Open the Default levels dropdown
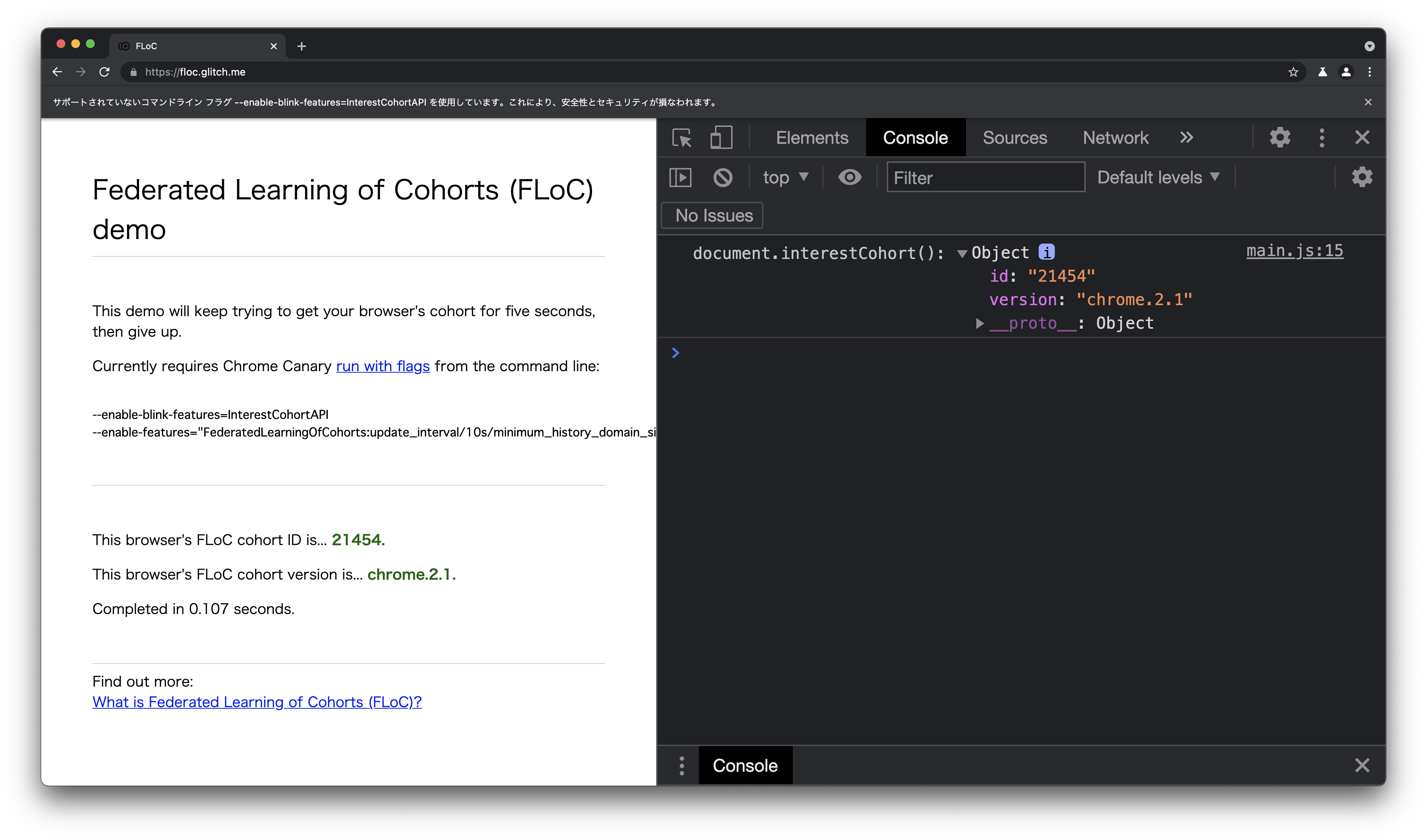Image resolution: width=1427 pixels, height=840 pixels. click(x=1158, y=178)
